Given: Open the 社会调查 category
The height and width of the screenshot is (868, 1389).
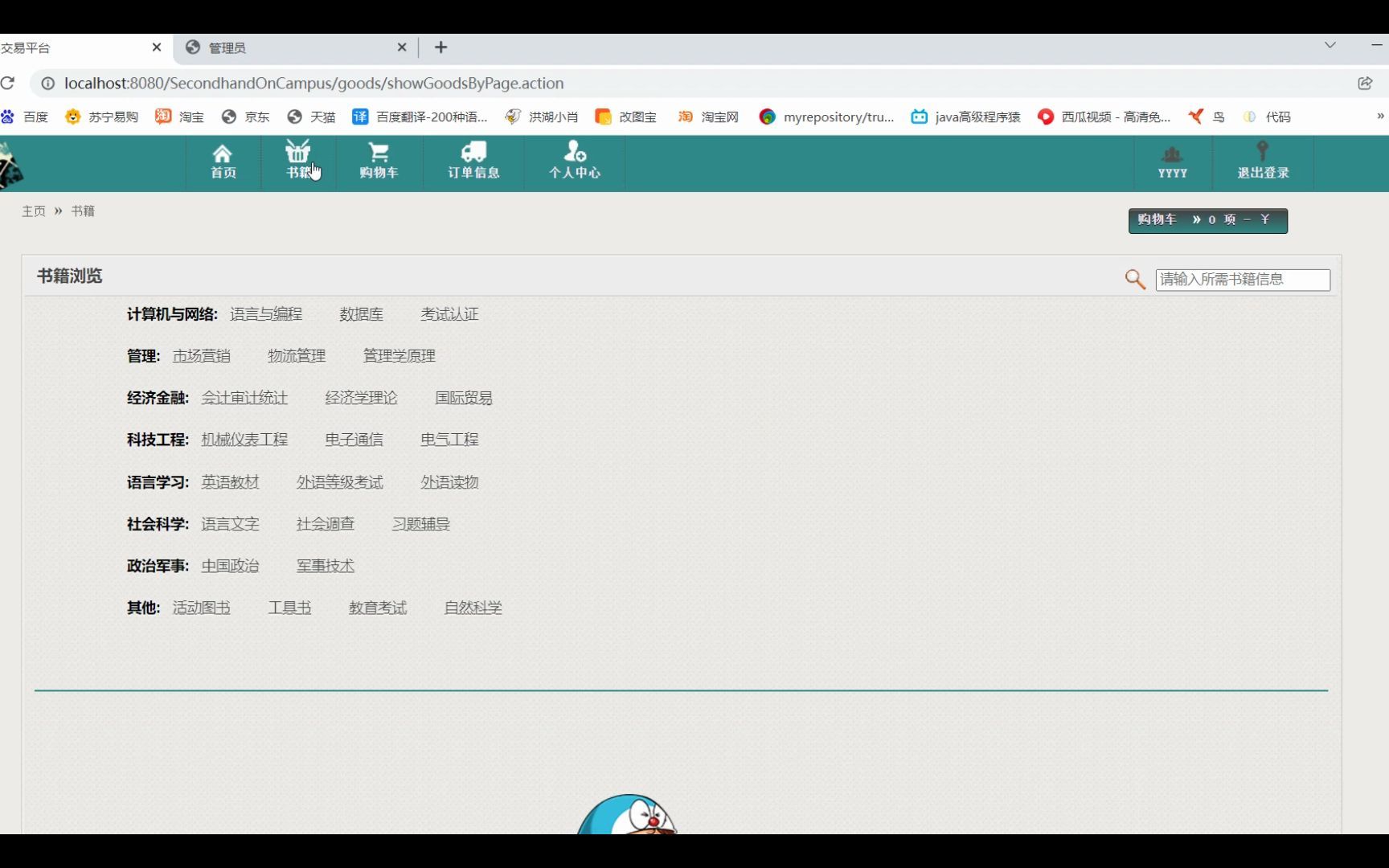Looking at the screenshot, I should pos(326,524).
